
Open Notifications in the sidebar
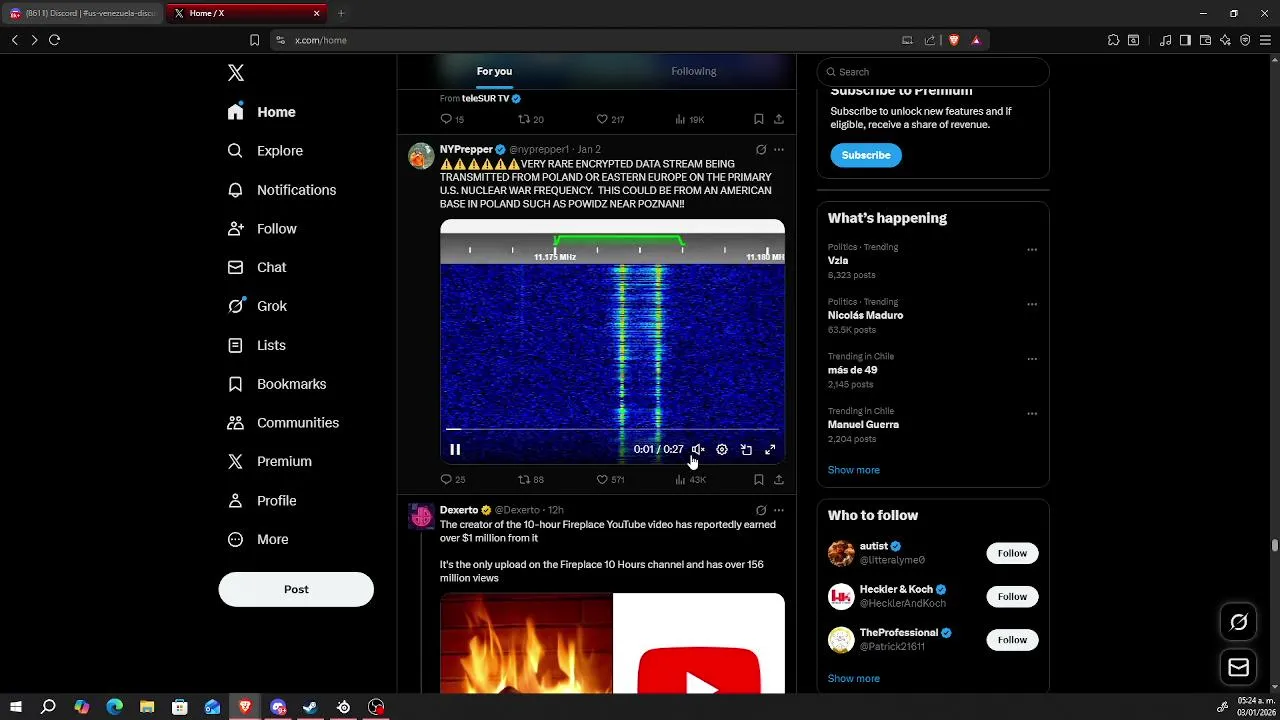click(x=282, y=190)
